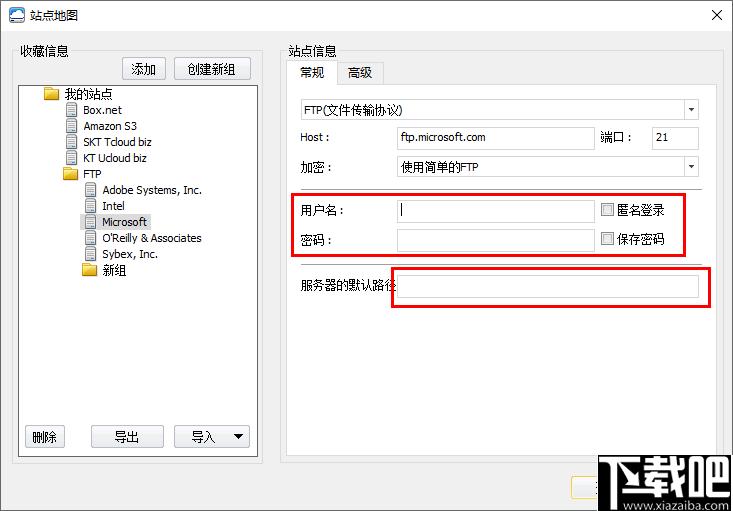The width and height of the screenshot is (733, 511).
Task: Click the Amazon S3 server icon
Action: [x=71, y=126]
